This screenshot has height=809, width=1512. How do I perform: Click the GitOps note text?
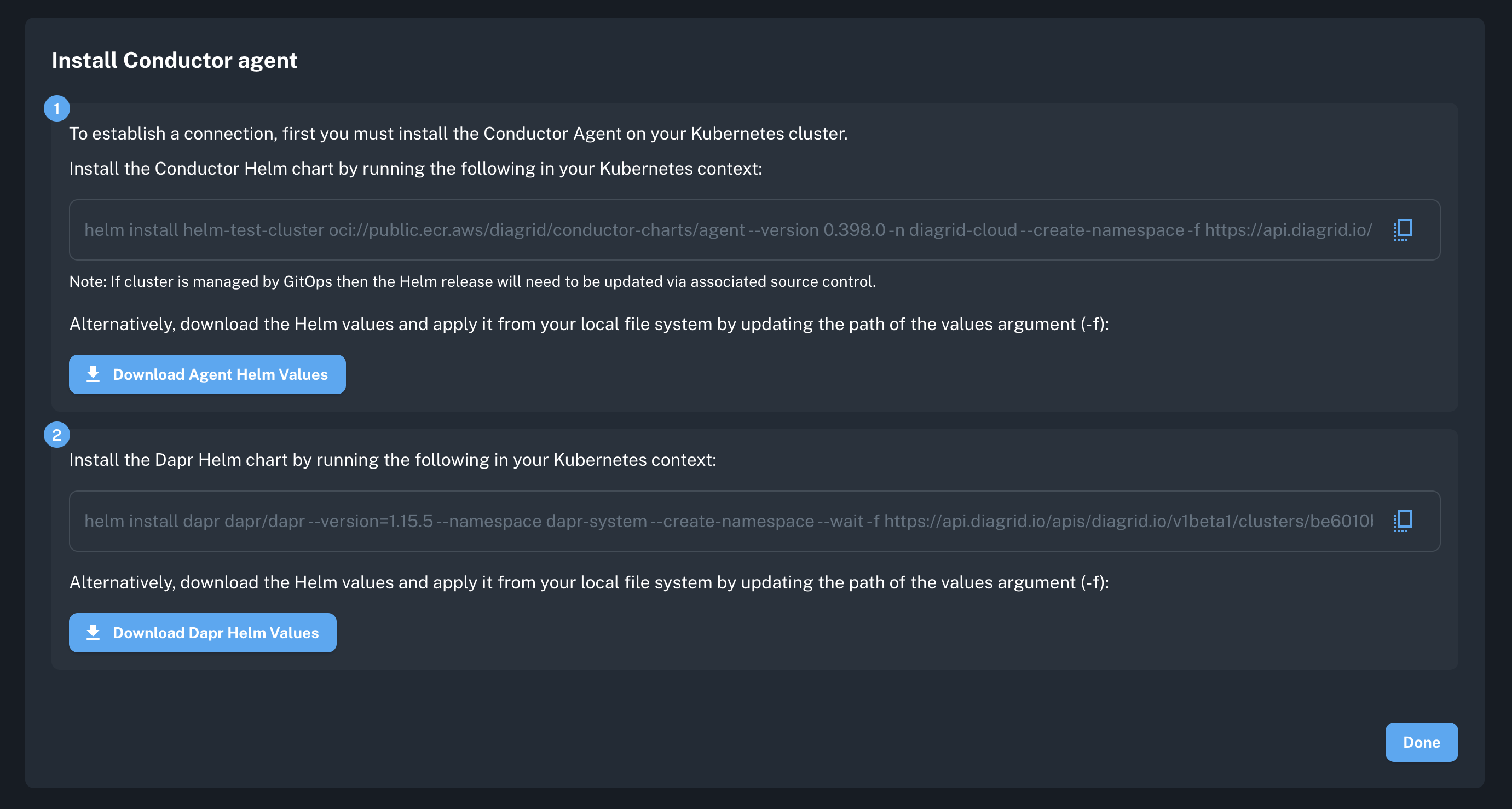[x=472, y=282]
